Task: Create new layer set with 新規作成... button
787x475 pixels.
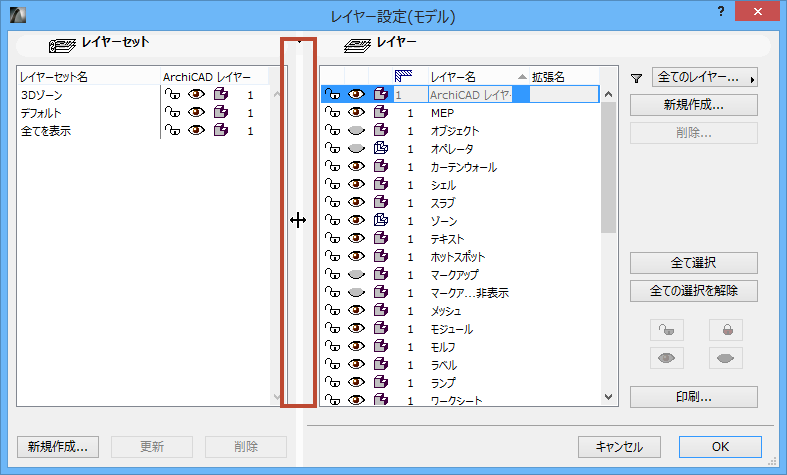Action: pyautogui.click(x=58, y=447)
